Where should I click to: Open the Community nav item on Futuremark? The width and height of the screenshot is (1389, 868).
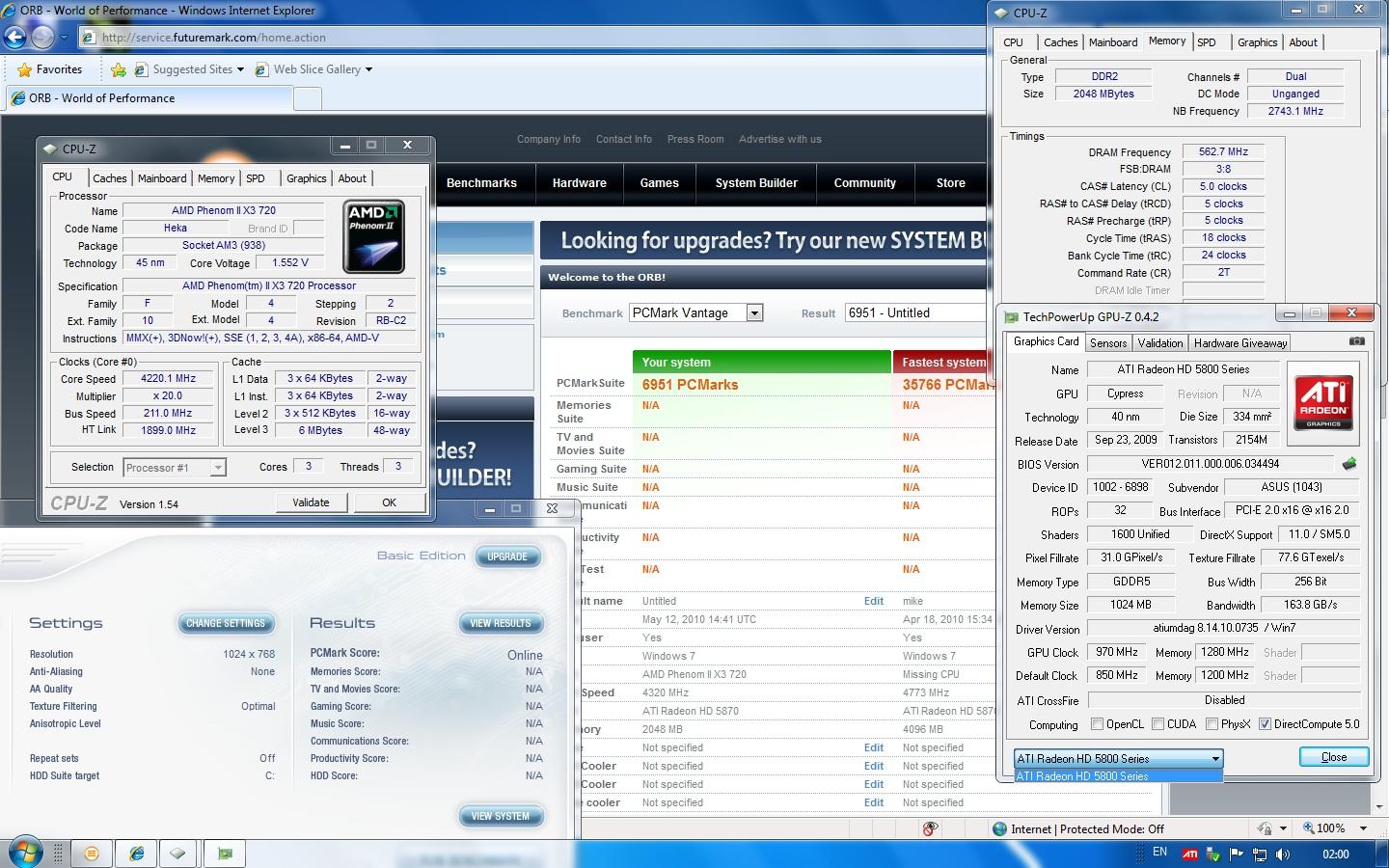coord(865,183)
